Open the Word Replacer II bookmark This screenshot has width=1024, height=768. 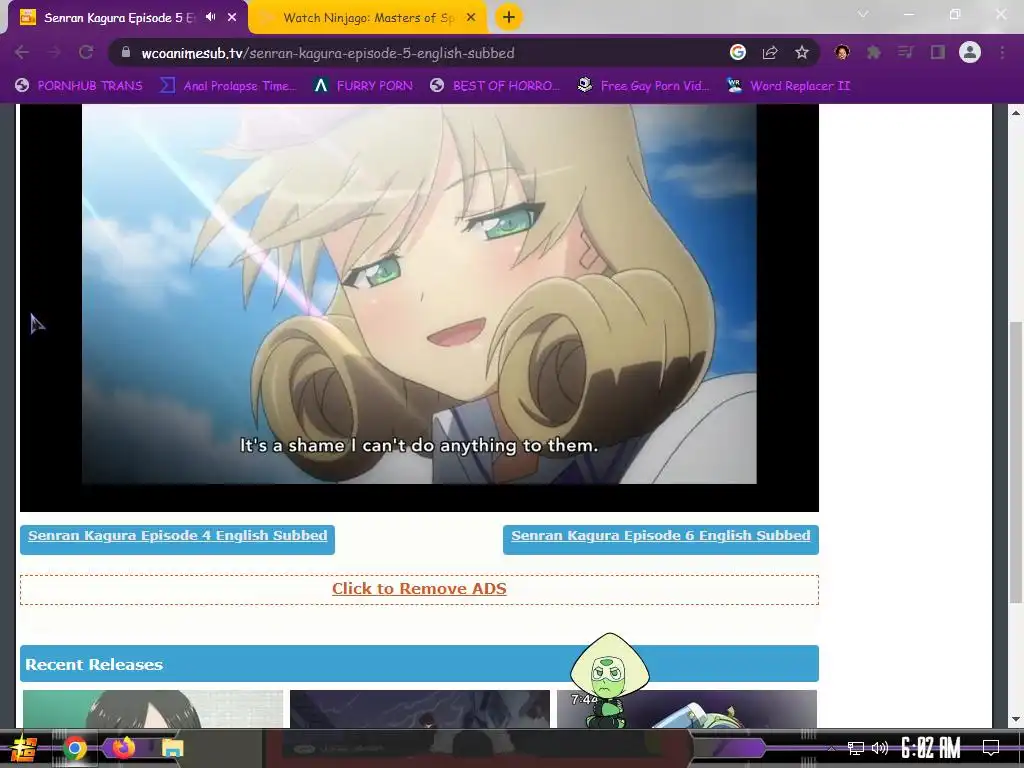click(789, 86)
